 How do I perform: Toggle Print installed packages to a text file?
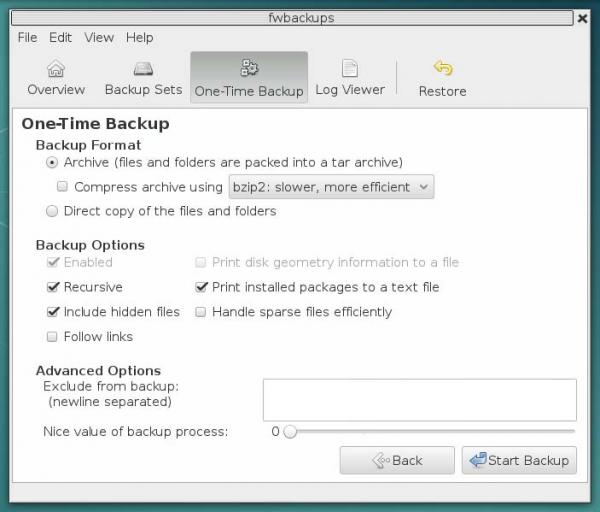coord(201,287)
